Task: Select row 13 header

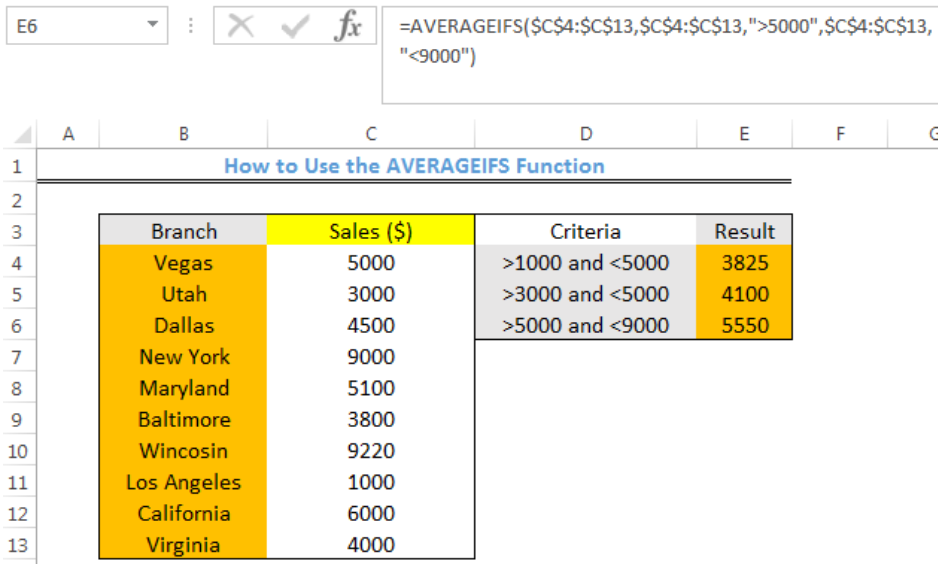Action: pyautogui.click(x=17, y=545)
